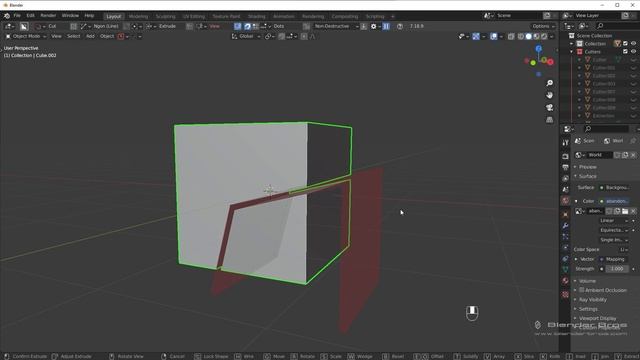This screenshot has height=360, width=640.
Task: Switch perspective/orthographic with the grid icon
Action: coord(550,120)
